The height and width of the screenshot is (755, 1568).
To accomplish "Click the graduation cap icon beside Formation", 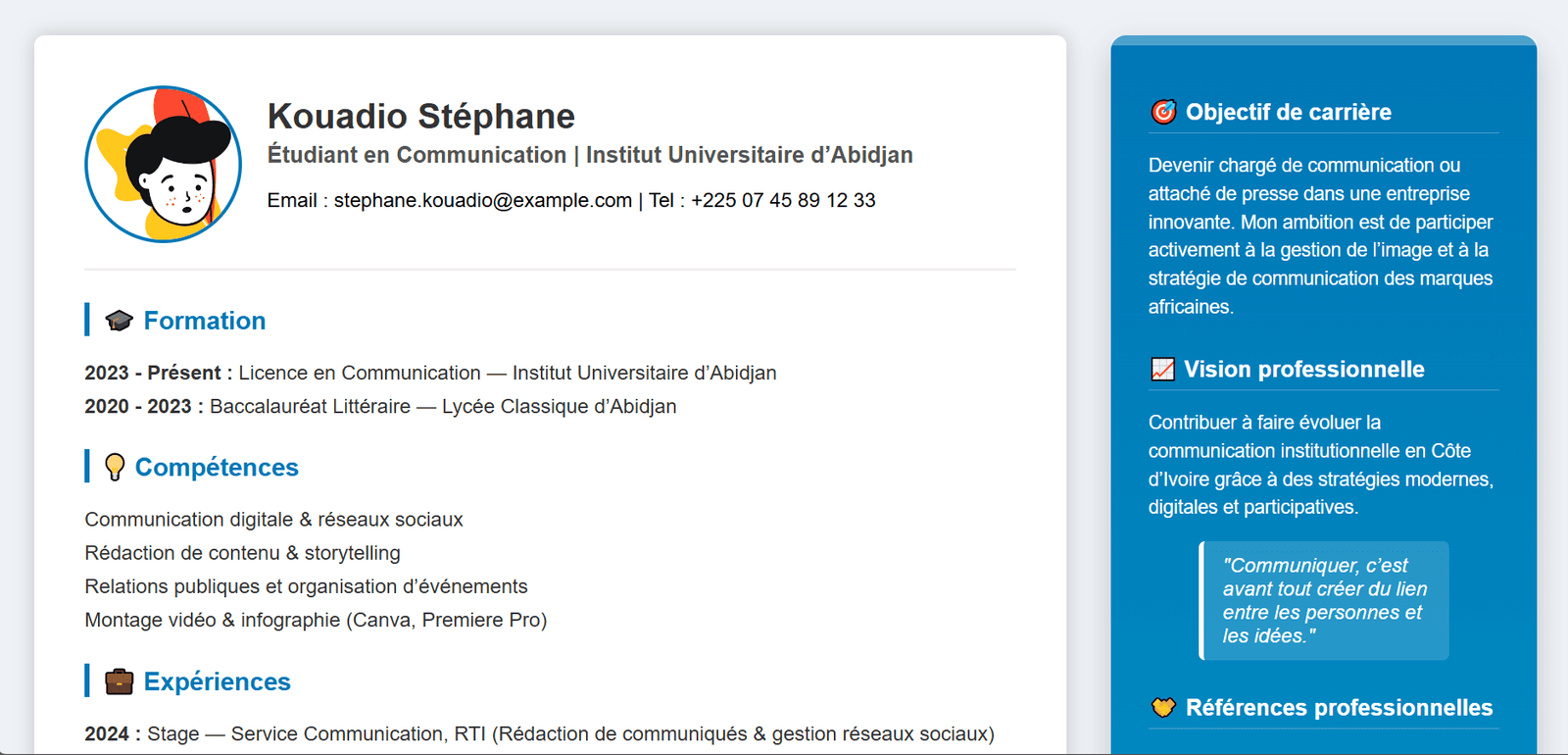I will pyautogui.click(x=119, y=321).
